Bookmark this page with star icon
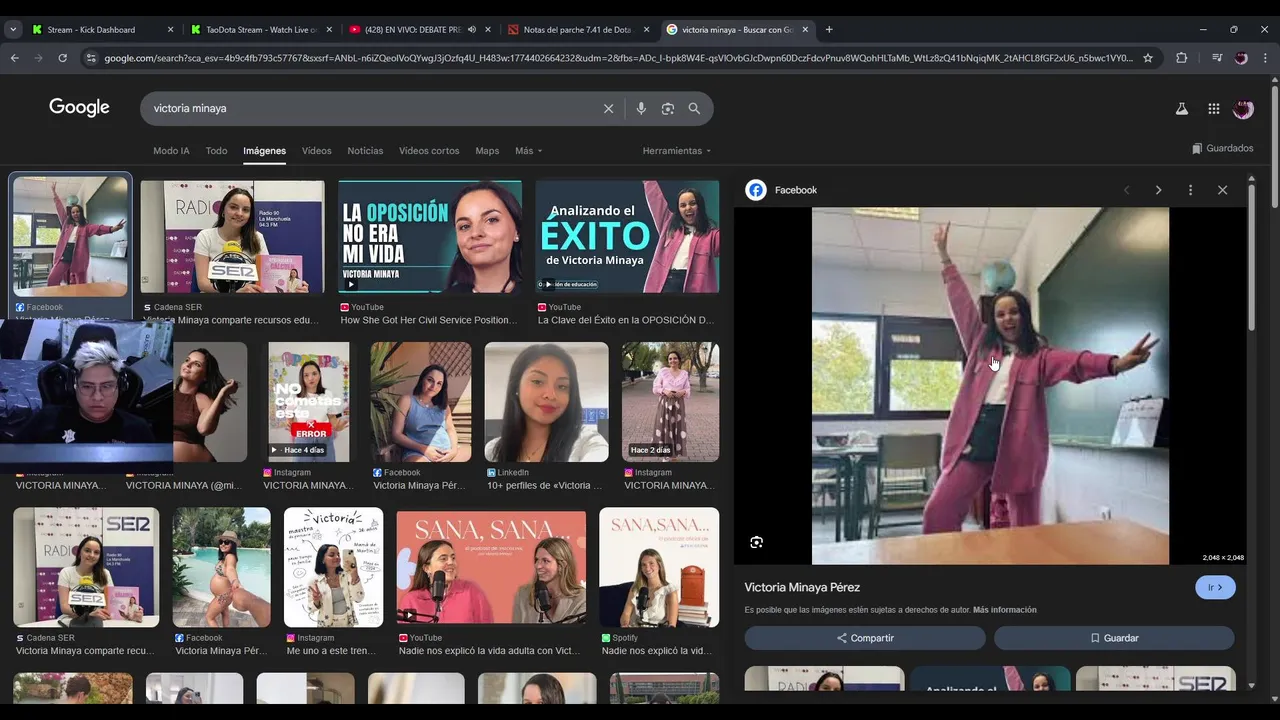This screenshot has width=1280, height=720. tap(1148, 58)
